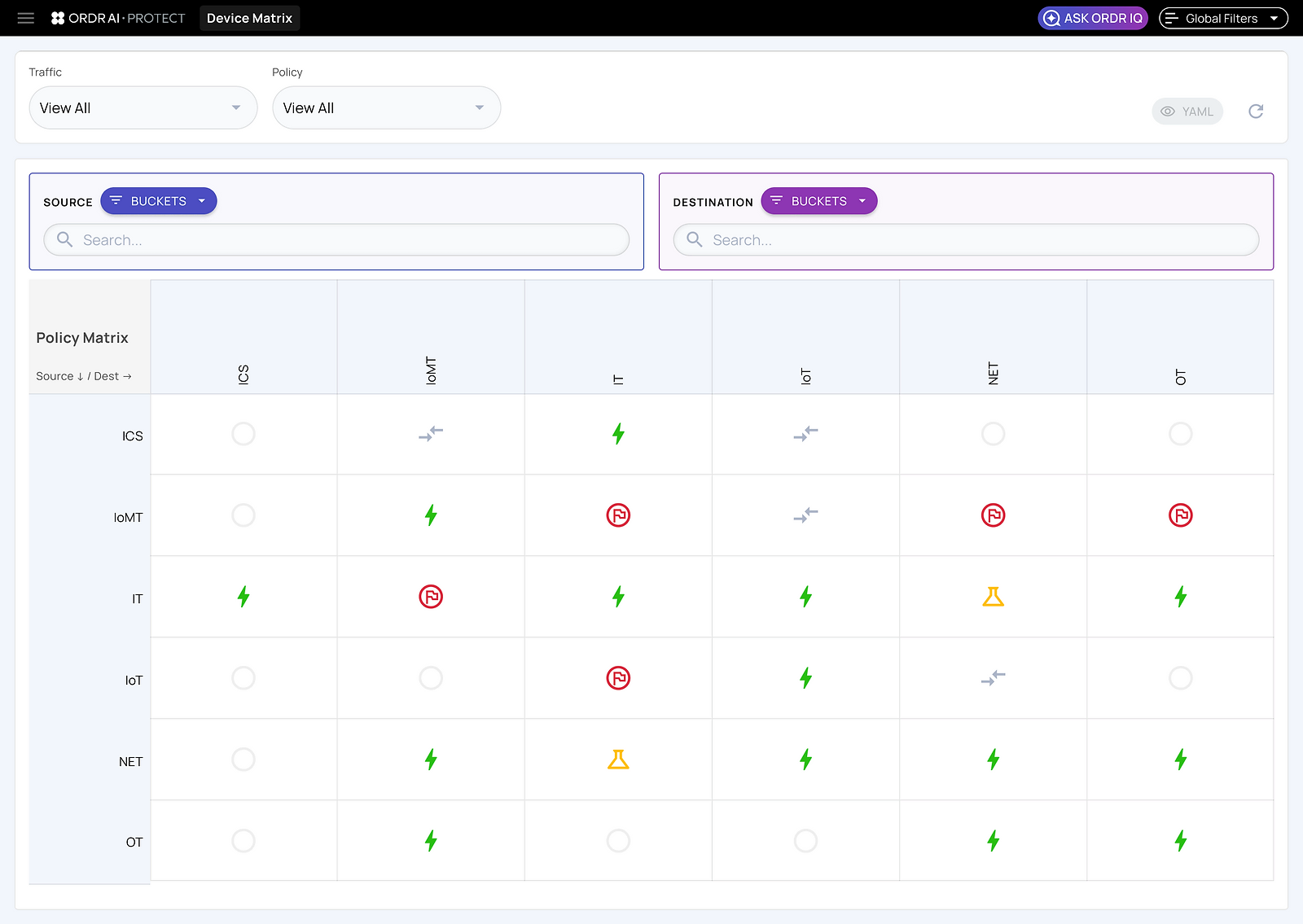The width and height of the screenshot is (1303, 924).
Task: Open the Destination Buckets dropdown
Action: click(x=819, y=201)
